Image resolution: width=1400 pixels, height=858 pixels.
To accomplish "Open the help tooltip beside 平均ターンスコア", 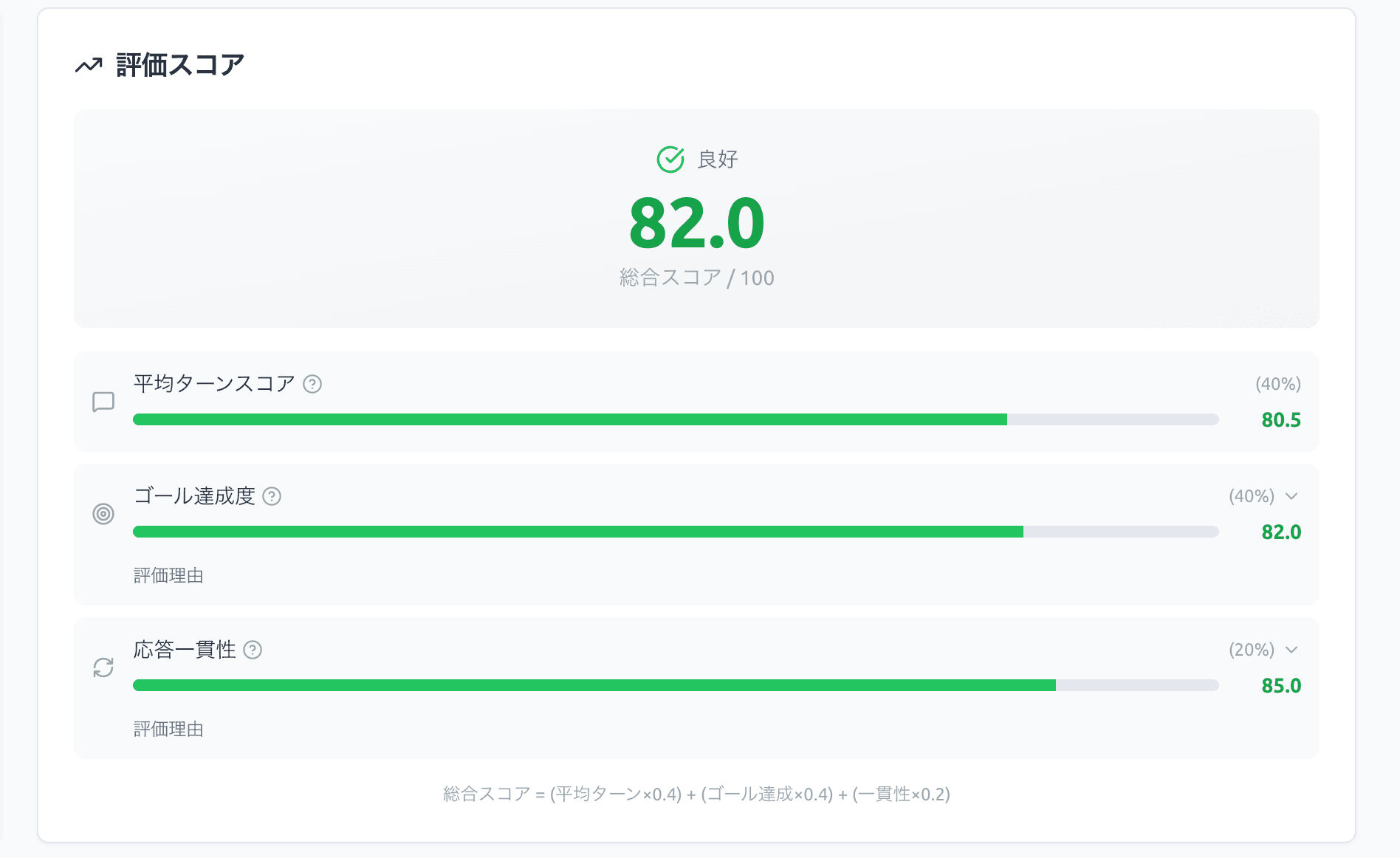I will click(x=313, y=382).
